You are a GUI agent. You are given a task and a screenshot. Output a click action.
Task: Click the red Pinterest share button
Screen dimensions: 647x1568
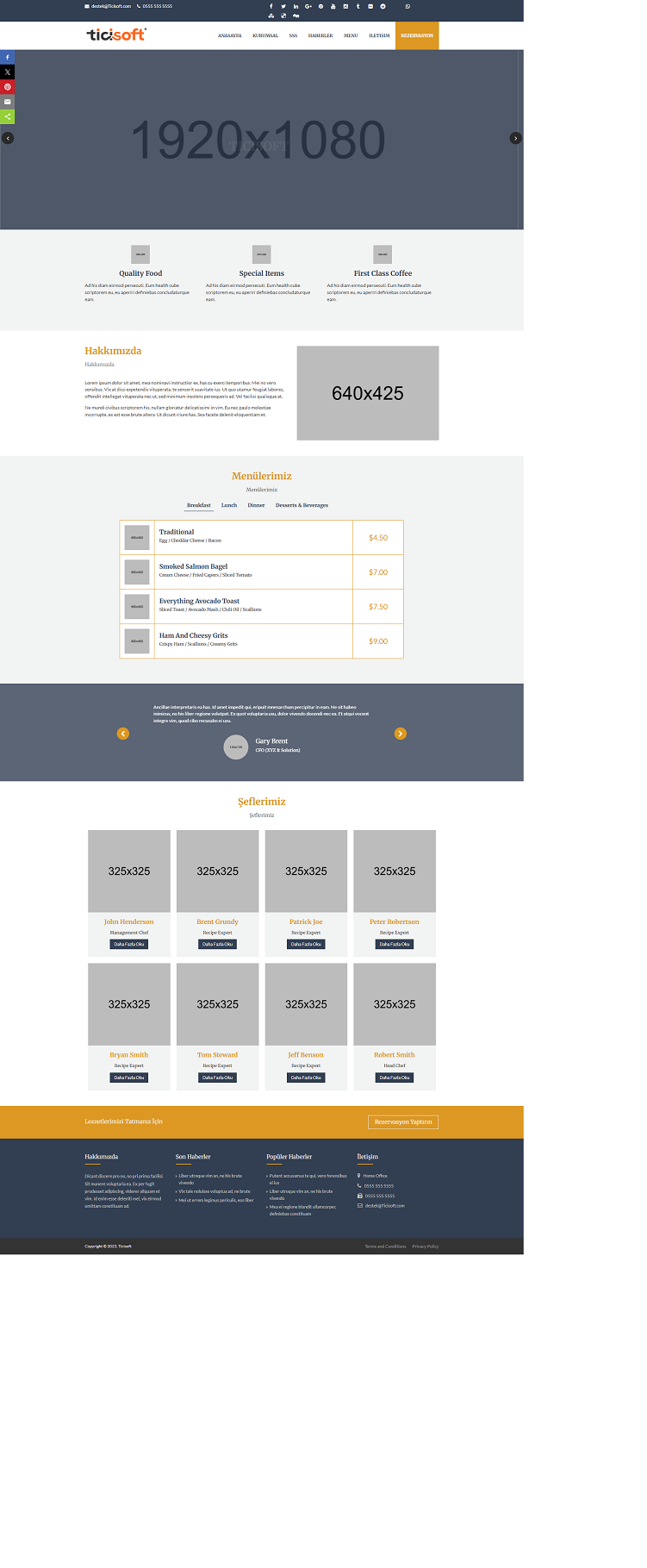(7, 87)
